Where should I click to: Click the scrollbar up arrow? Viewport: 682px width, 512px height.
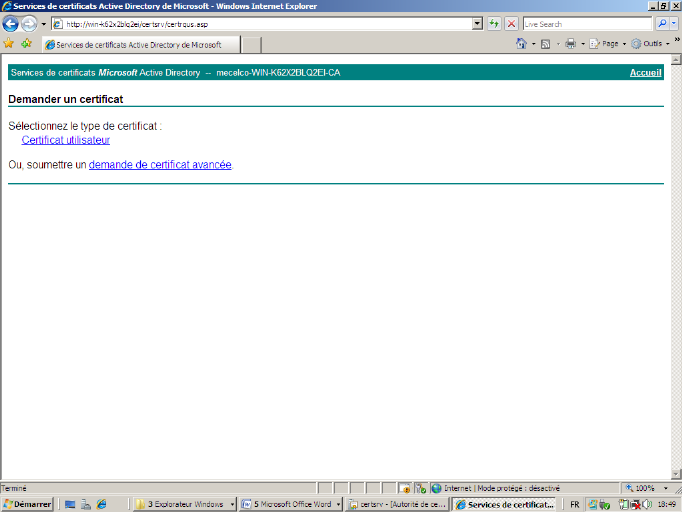(x=676, y=60)
